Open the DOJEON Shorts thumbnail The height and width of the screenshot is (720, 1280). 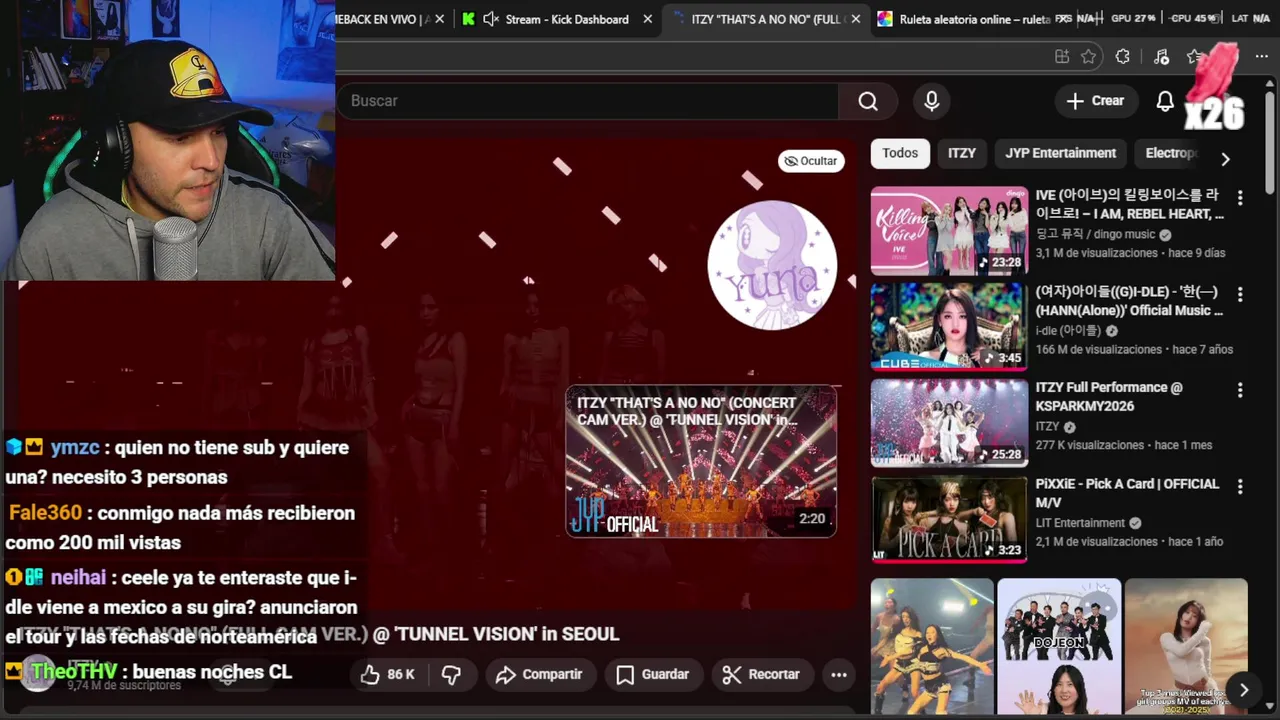[1059, 646]
